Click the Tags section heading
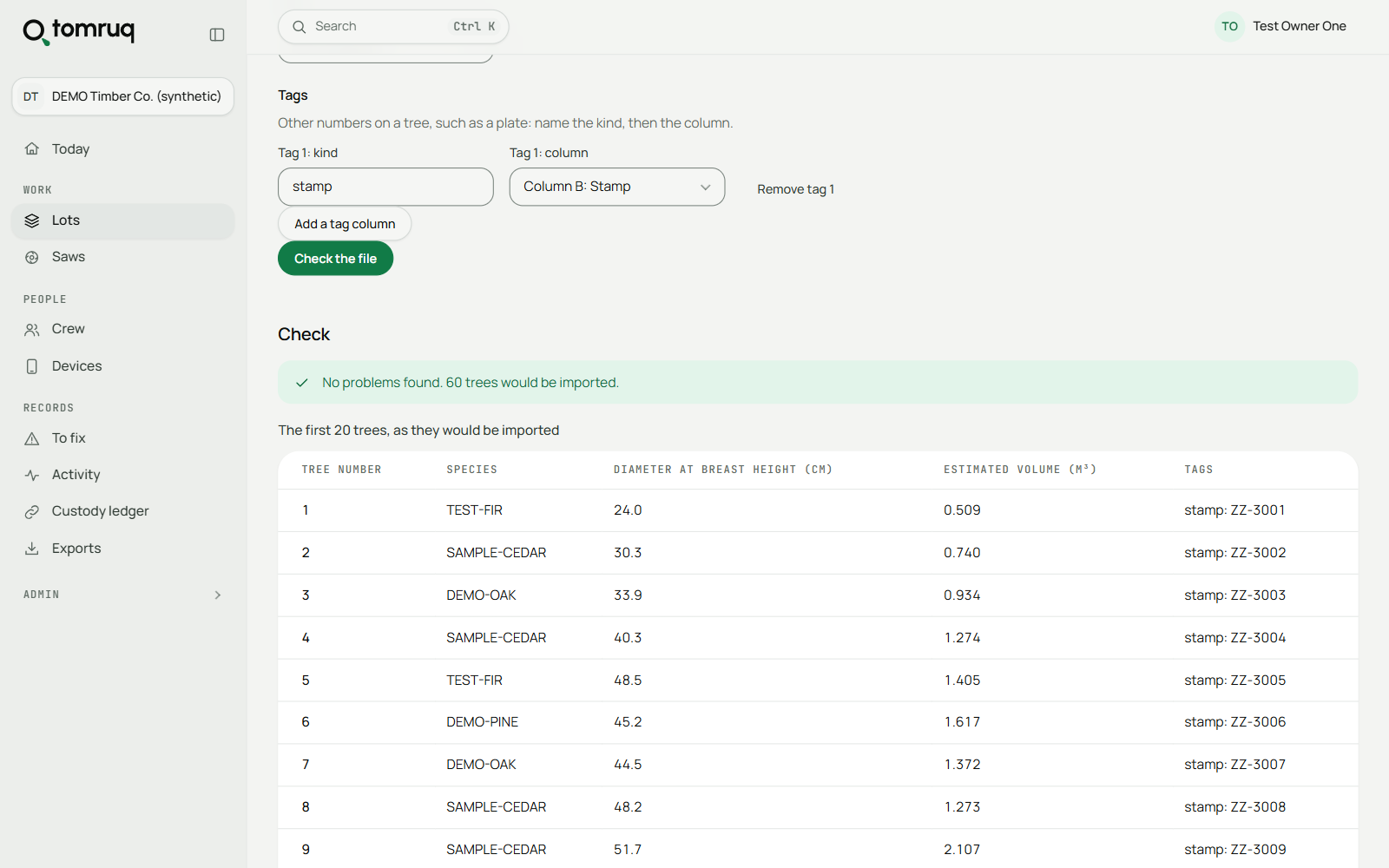The height and width of the screenshot is (868, 1389). (x=293, y=95)
